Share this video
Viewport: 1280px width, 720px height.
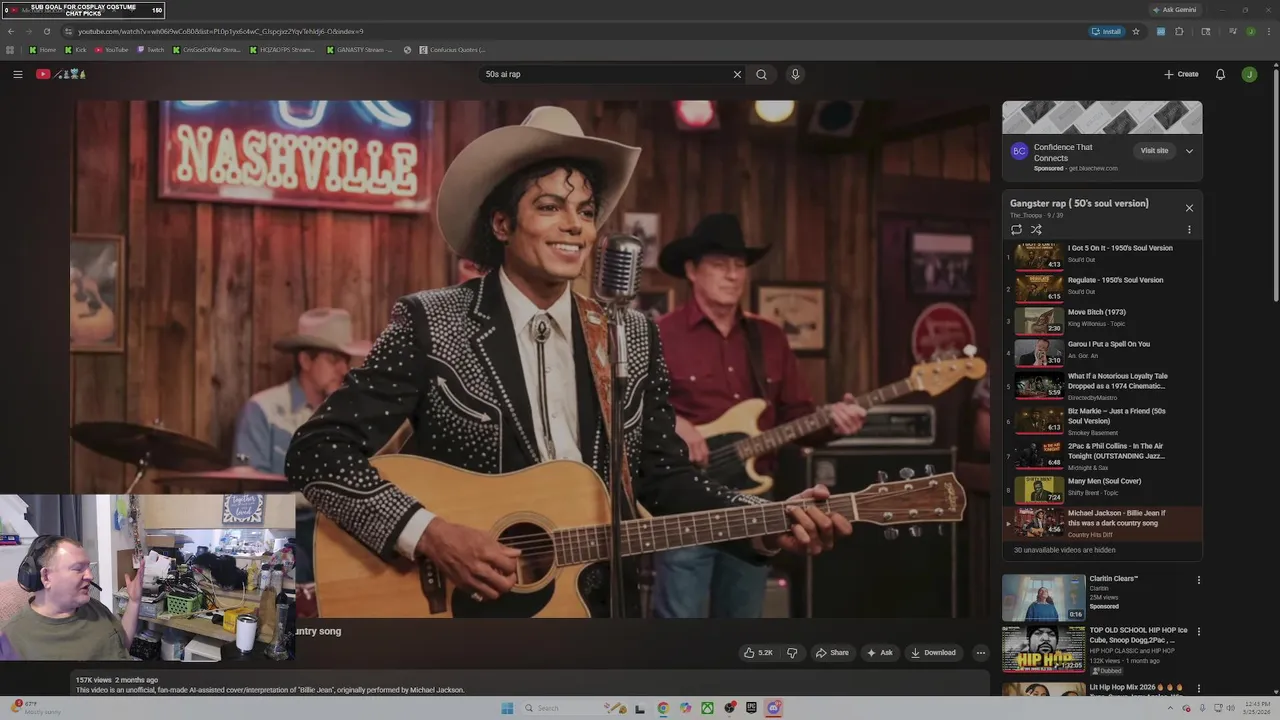(832, 653)
